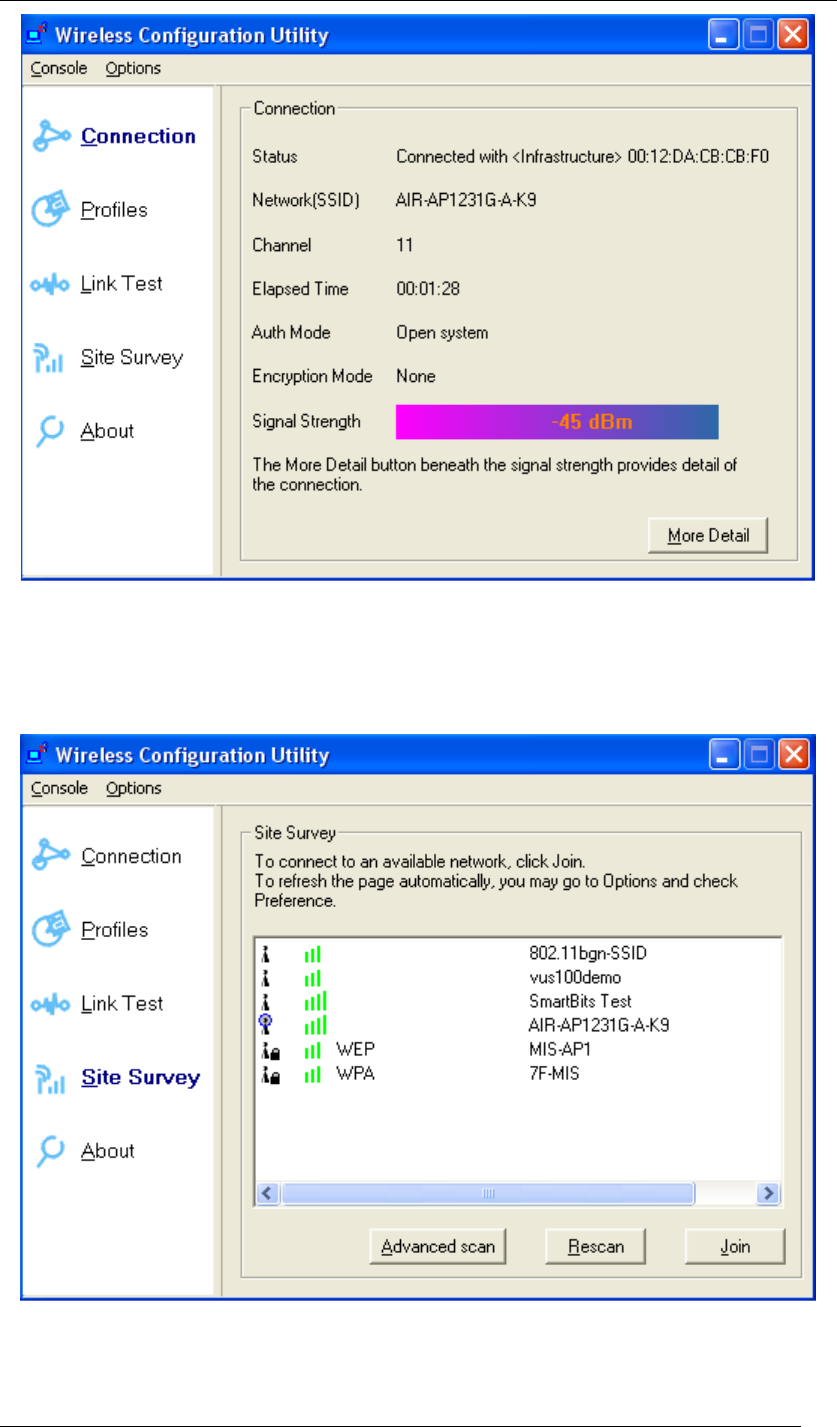Click Open system auth mode value
The width and height of the screenshot is (837, 1427).
coord(442,333)
